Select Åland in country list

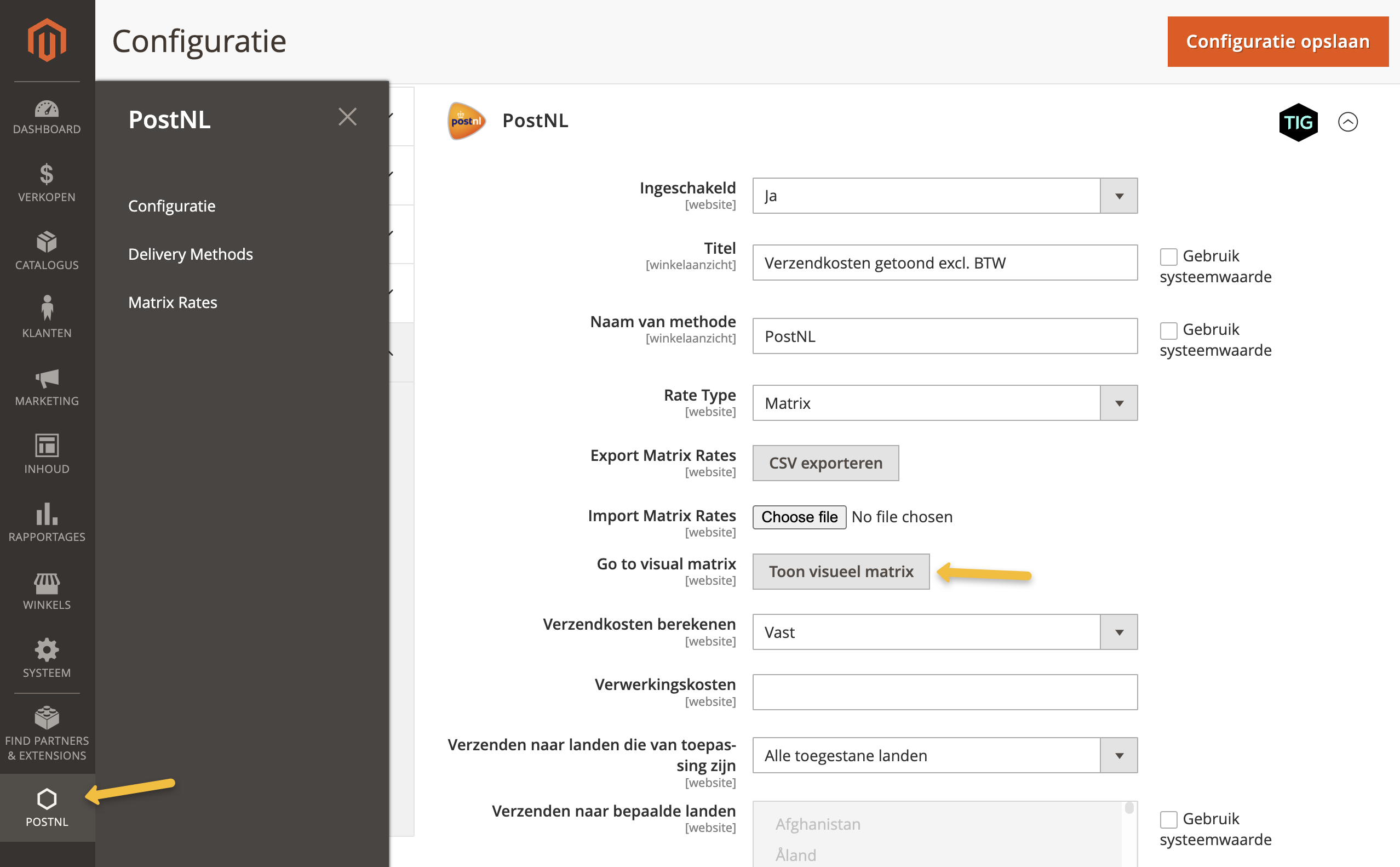795,854
